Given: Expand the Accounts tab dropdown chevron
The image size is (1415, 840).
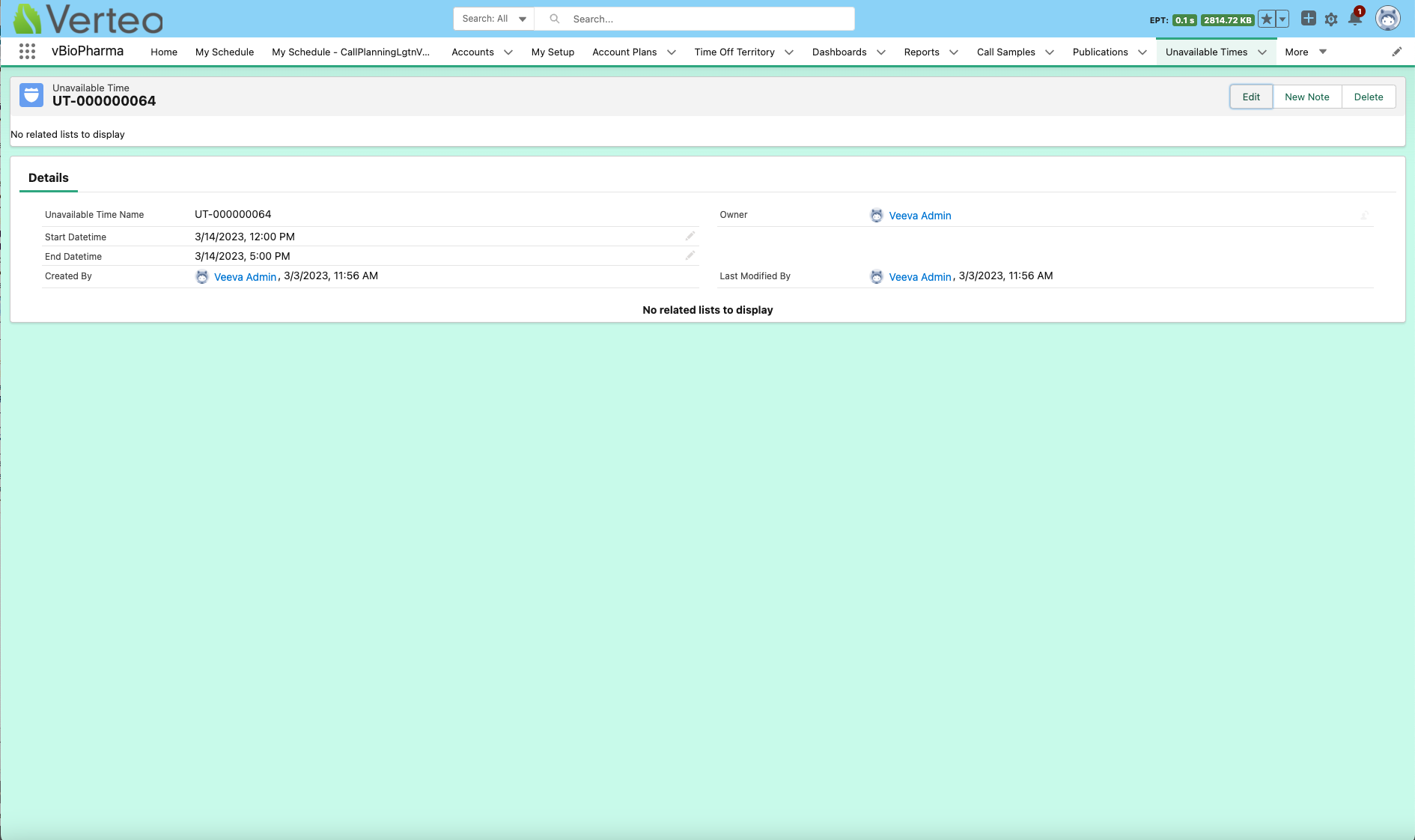Looking at the screenshot, I should (508, 52).
